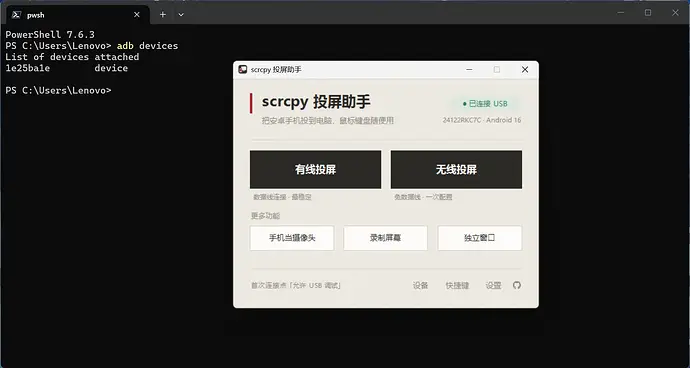Start wired casting with 有线投屏
The image size is (690, 368).
[x=316, y=169]
